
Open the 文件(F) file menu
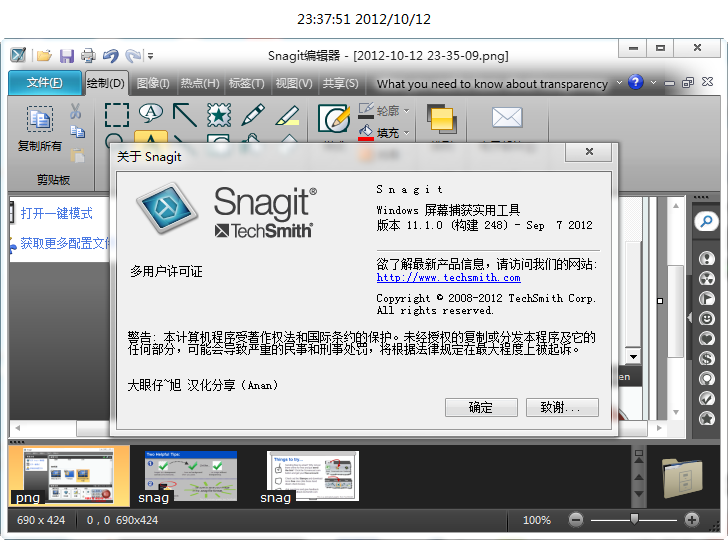pyautogui.click(x=45, y=83)
